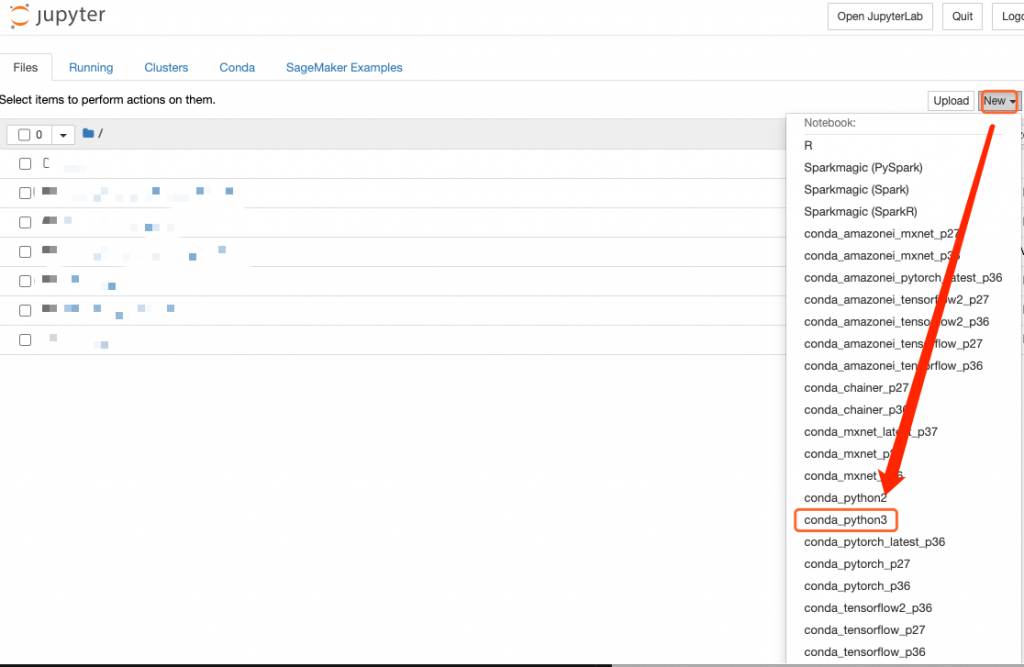Open the selection dropdown arrow beside counter
This screenshot has height=667, width=1024.
[x=63, y=135]
